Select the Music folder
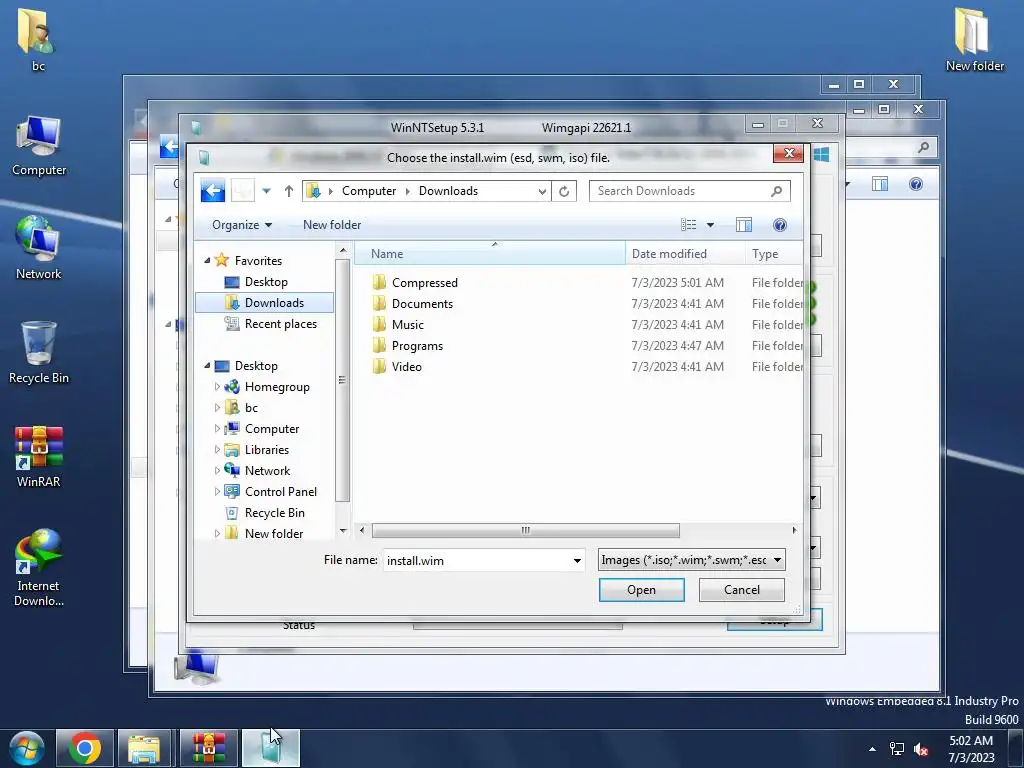Screen dimensions: 1024x768 click(x=408, y=324)
